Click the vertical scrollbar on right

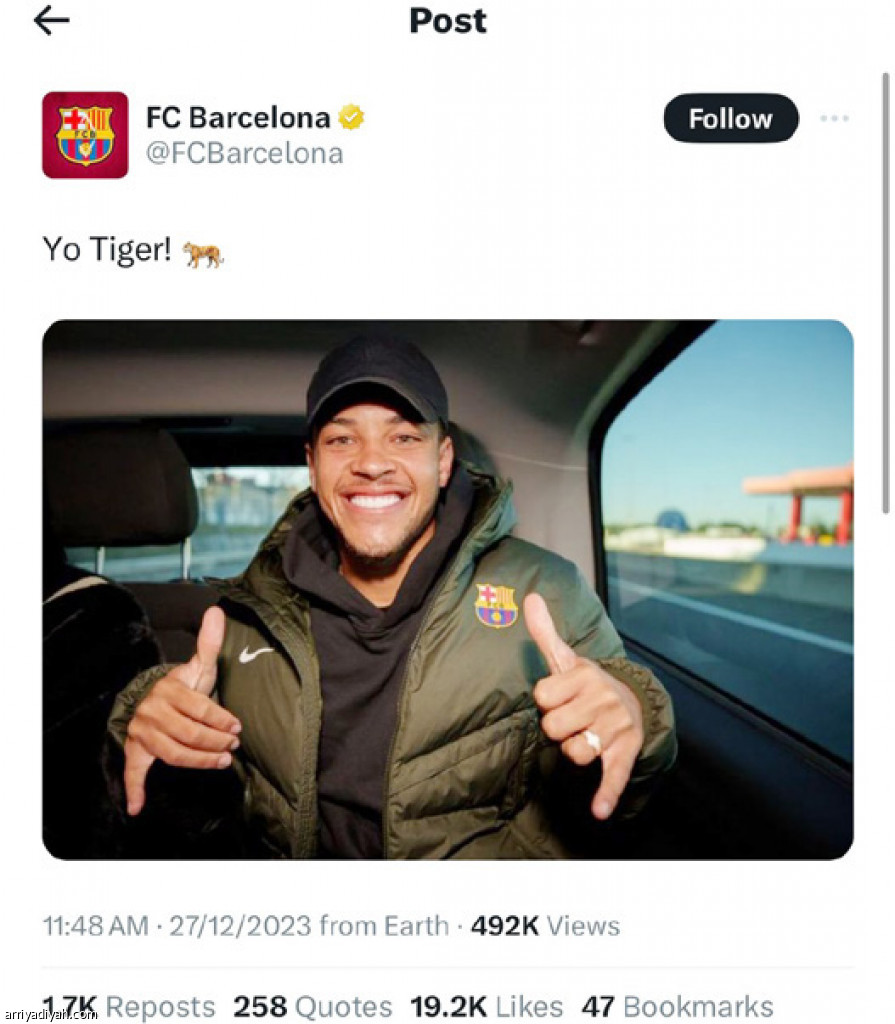(886, 293)
